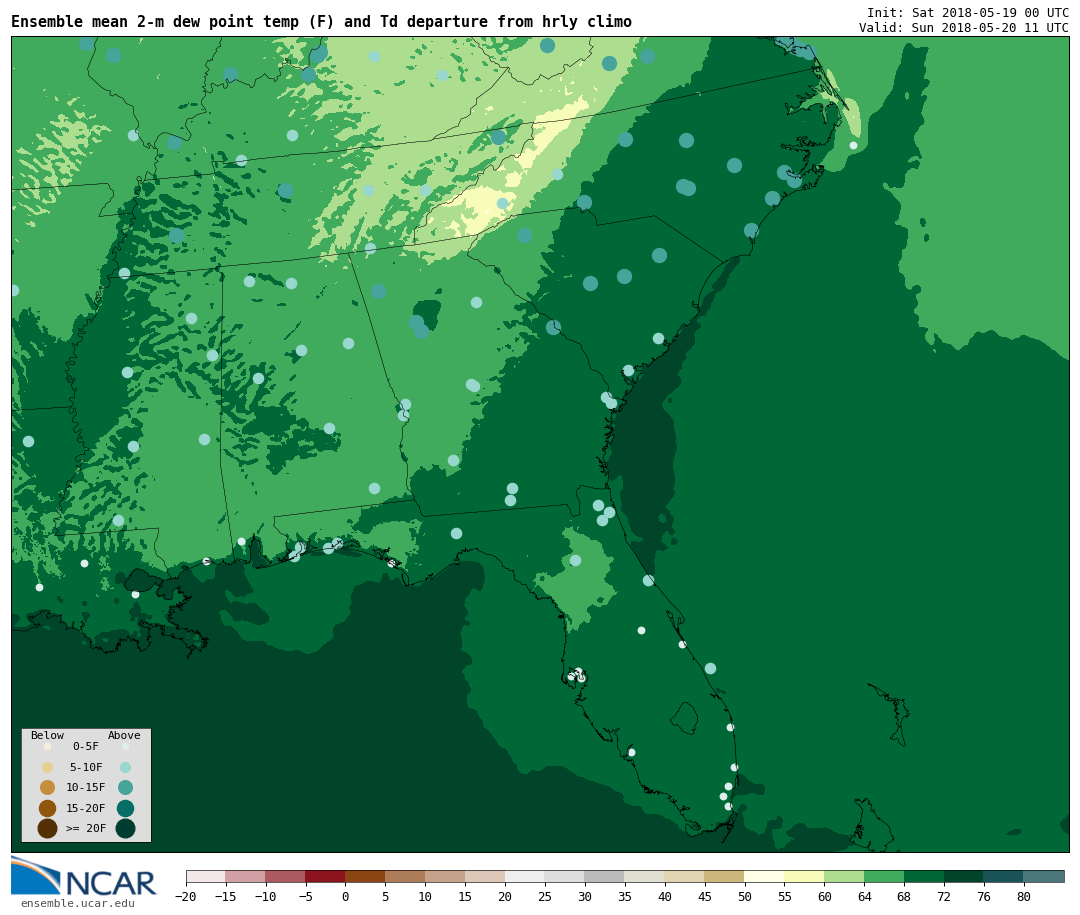Click the Above 10-15F teal legend circle

(125, 787)
